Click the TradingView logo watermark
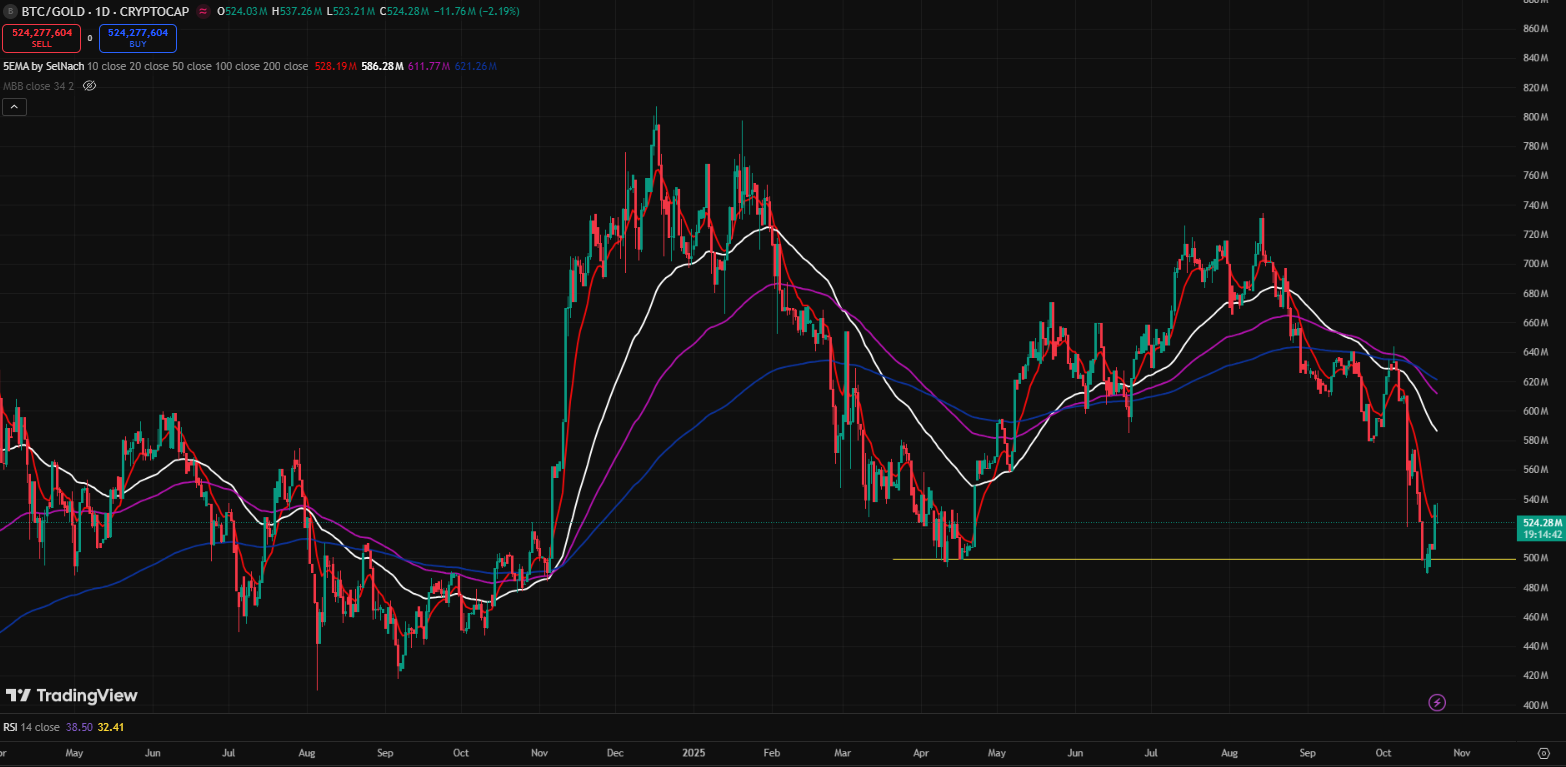The height and width of the screenshot is (767, 1566). (x=72, y=695)
